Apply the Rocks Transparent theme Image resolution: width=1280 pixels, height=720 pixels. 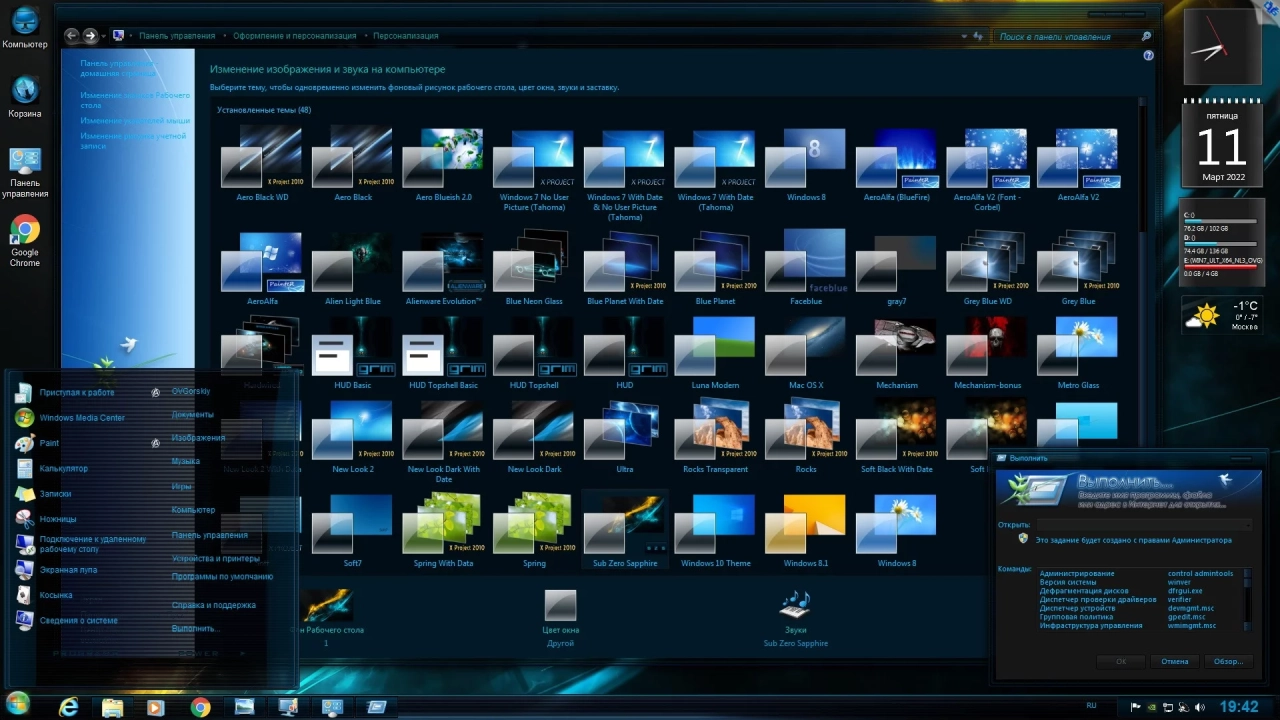tap(715, 434)
